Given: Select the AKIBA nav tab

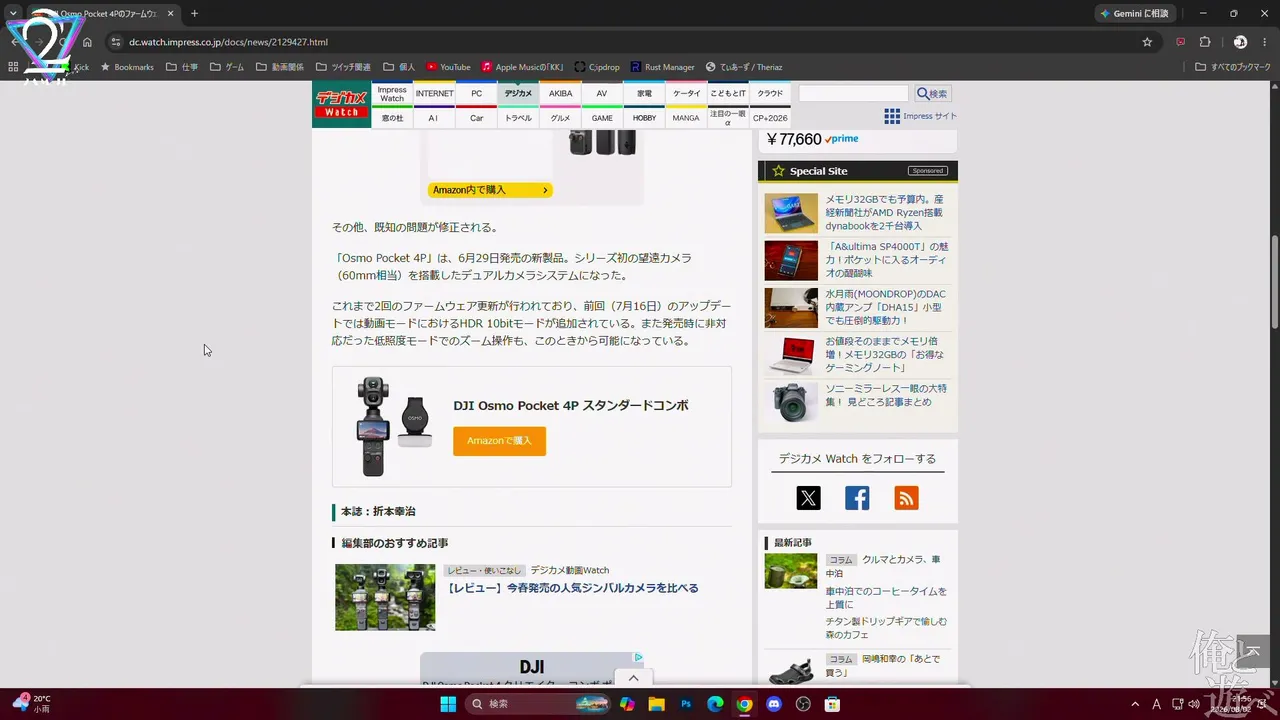Looking at the screenshot, I should (561, 93).
